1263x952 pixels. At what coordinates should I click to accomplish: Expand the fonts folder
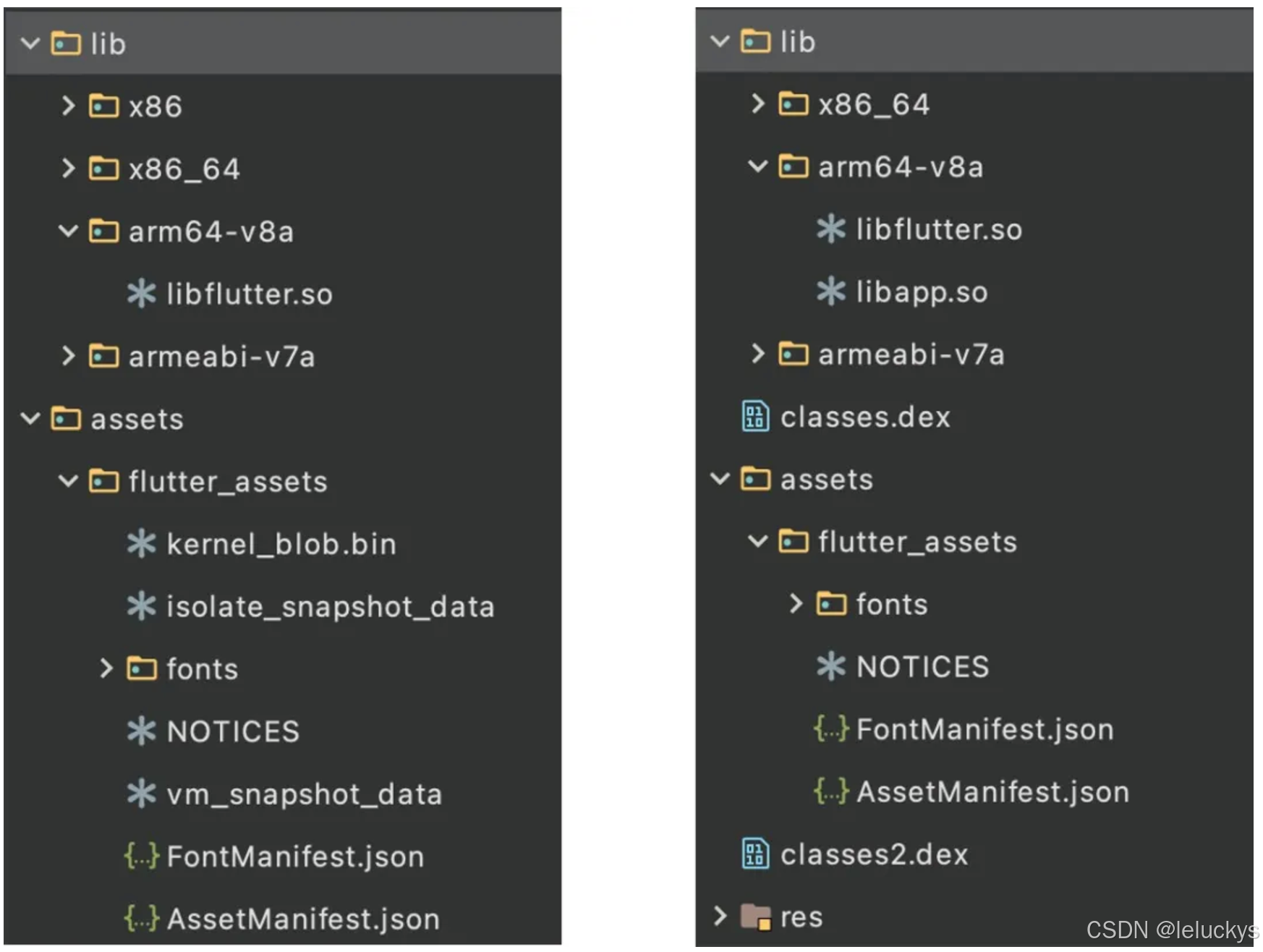[106, 669]
